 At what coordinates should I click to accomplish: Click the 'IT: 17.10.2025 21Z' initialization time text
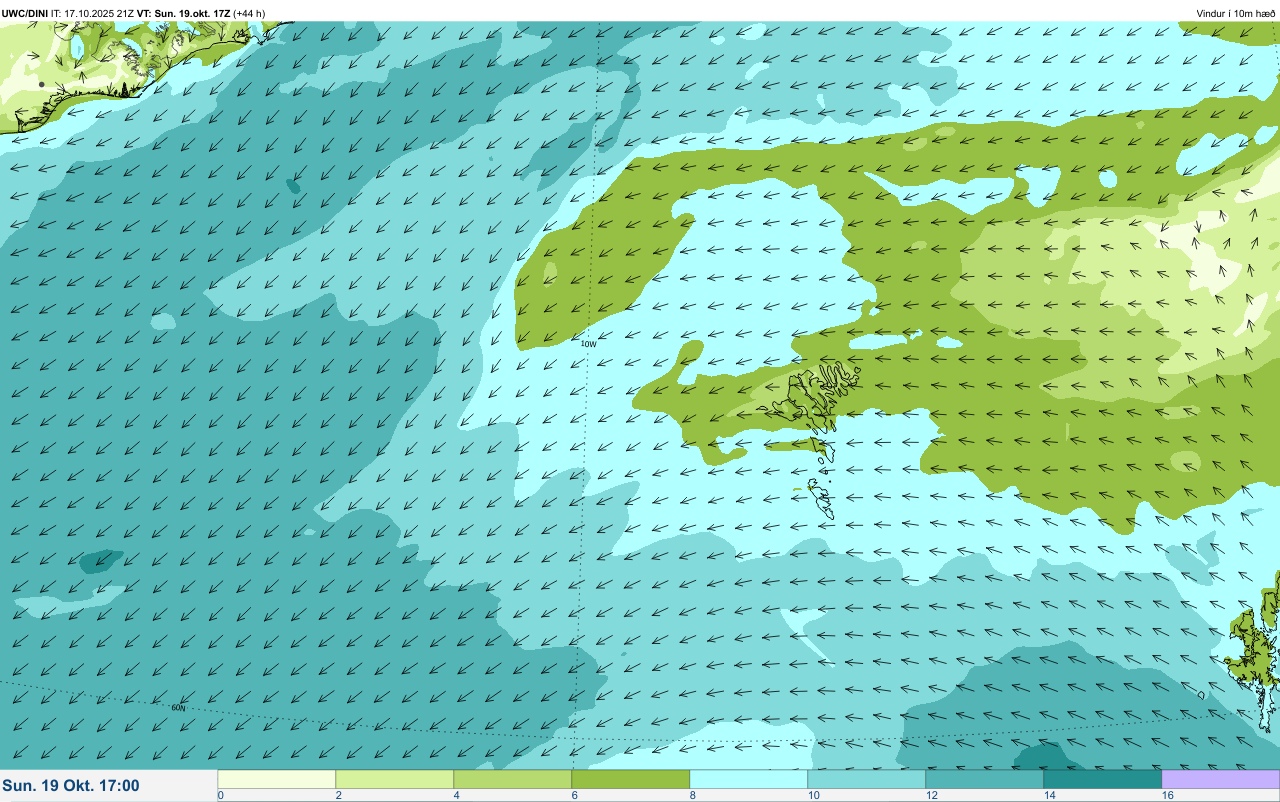tap(93, 13)
